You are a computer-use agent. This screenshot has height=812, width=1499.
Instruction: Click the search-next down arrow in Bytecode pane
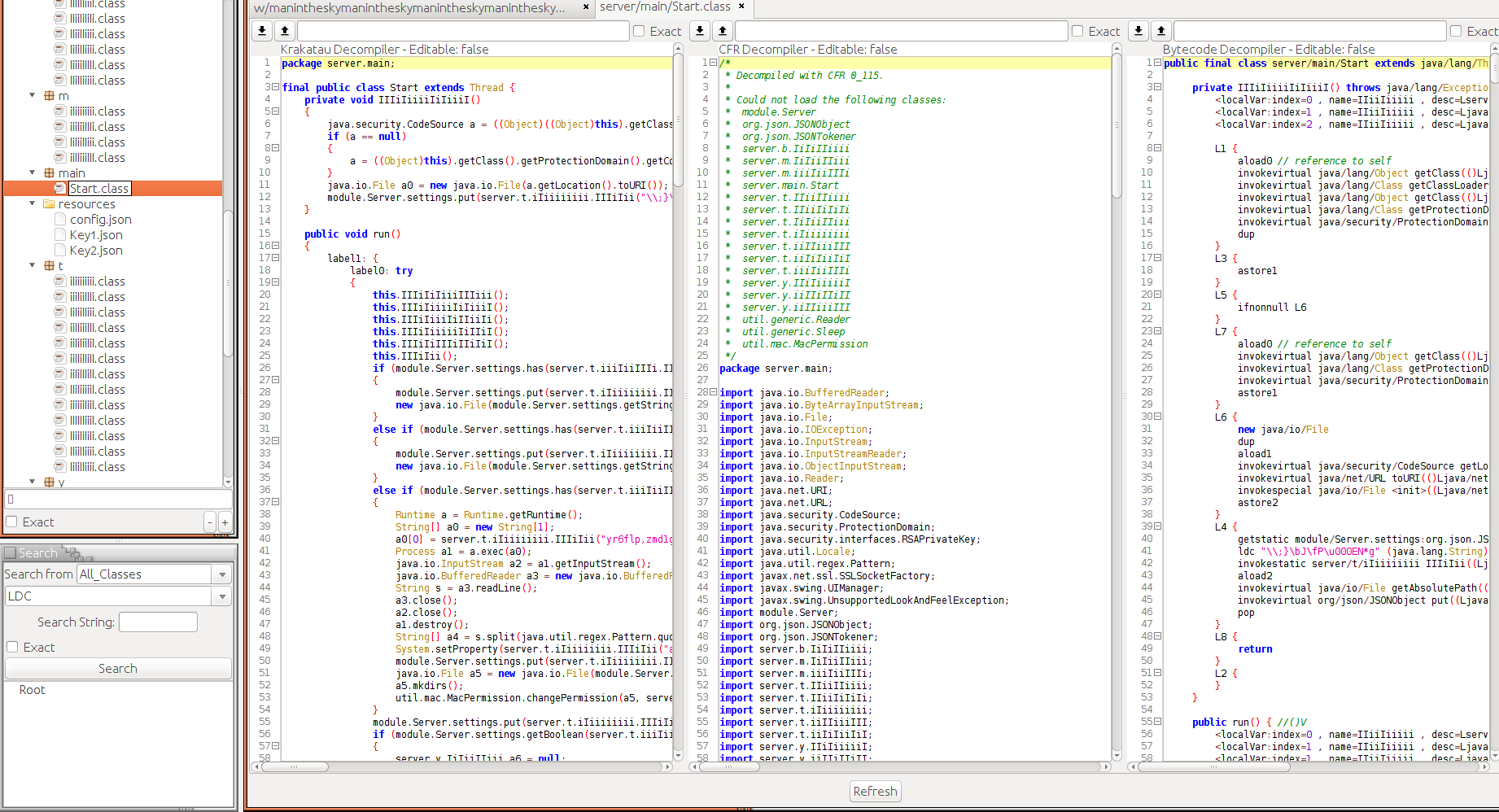pos(1138,31)
